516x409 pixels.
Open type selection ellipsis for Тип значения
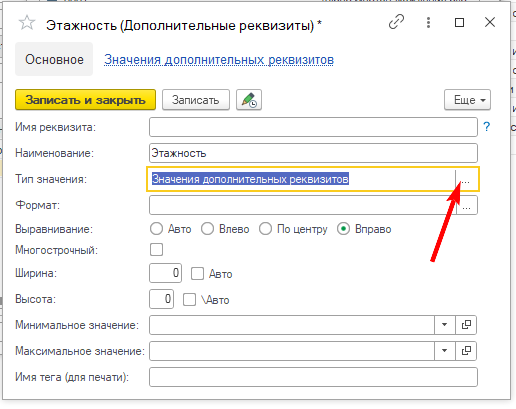click(x=466, y=179)
